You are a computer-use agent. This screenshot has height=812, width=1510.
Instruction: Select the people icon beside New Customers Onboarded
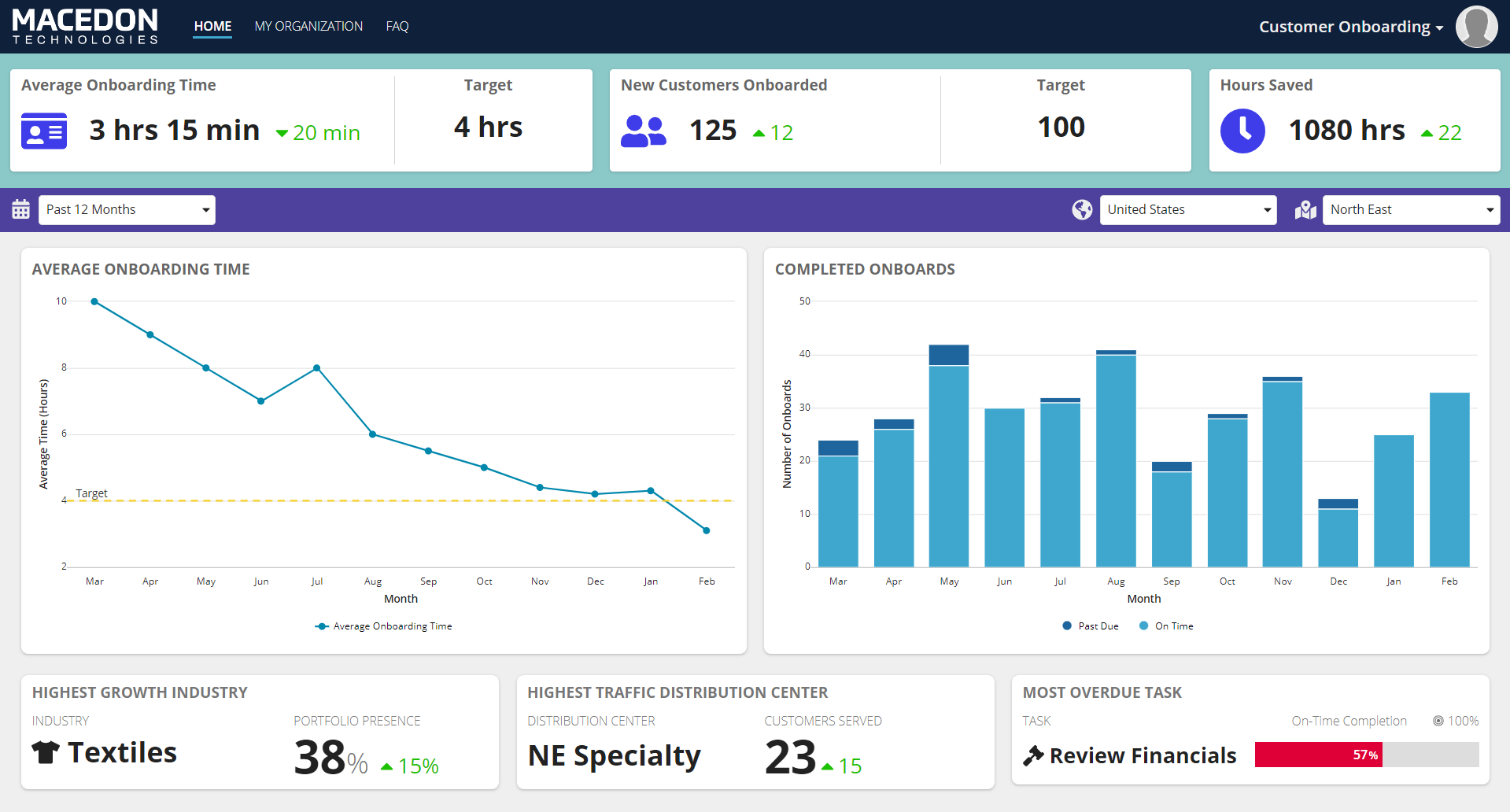[x=644, y=131]
